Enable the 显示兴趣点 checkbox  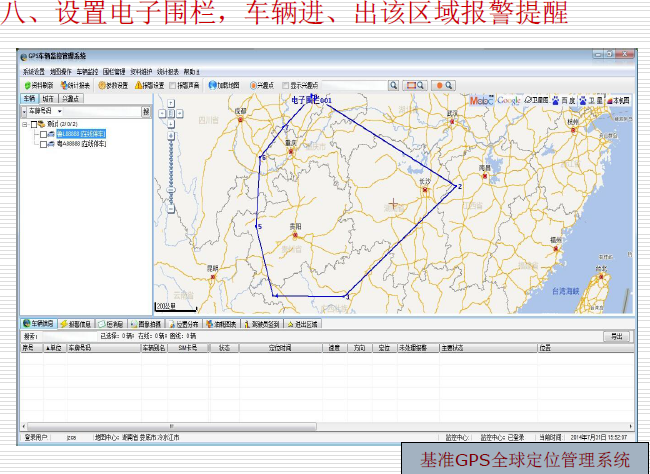point(286,86)
